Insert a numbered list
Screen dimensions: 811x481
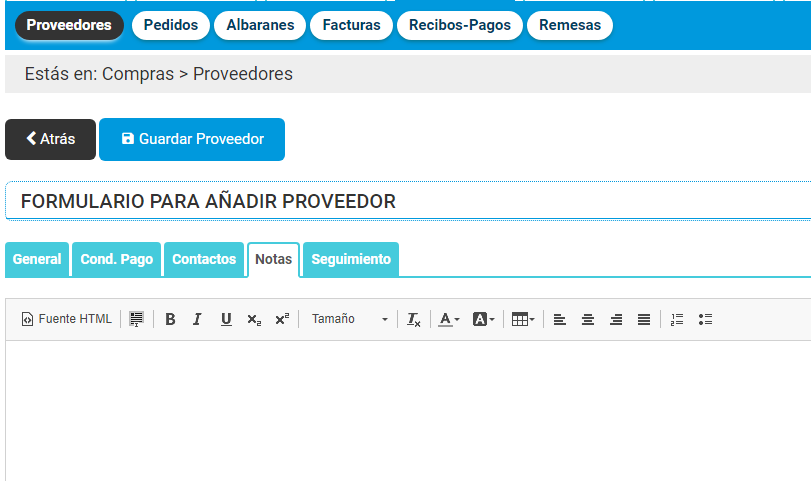click(677, 319)
